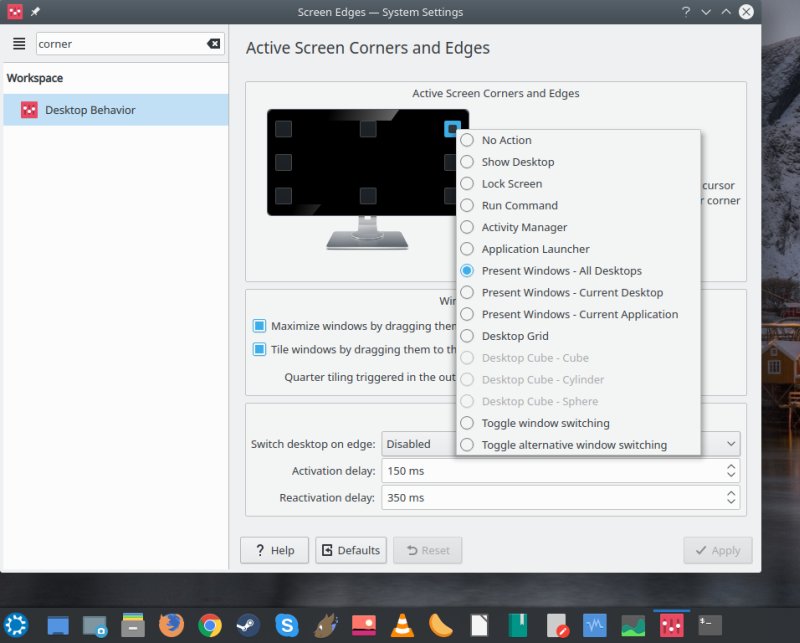Clear the 'corner' search text
The width and height of the screenshot is (800, 643).
click(214, 44)
